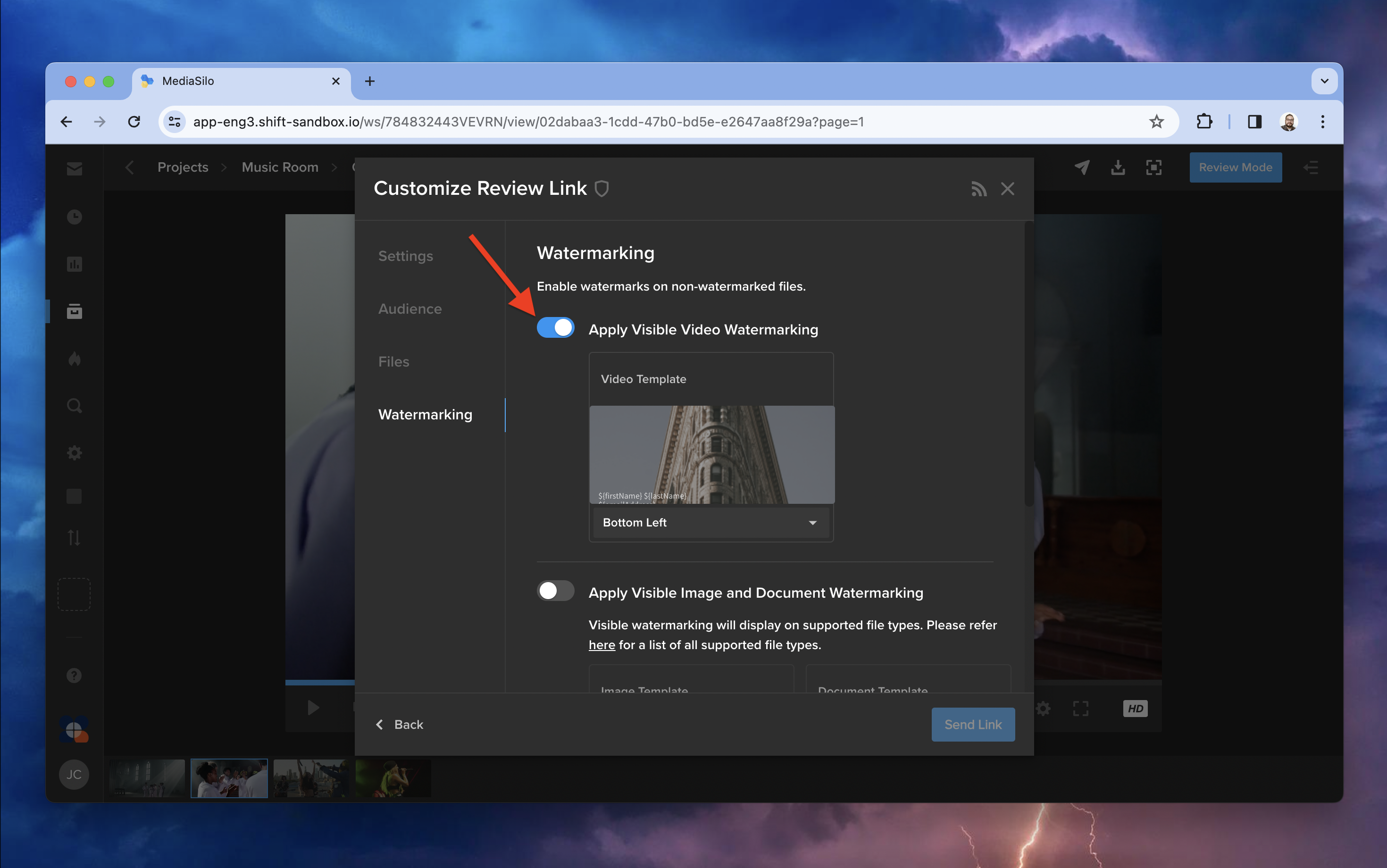Select the third filmstrip thumbnail
Screen dimensions: 1387x868
coord(310,778)
